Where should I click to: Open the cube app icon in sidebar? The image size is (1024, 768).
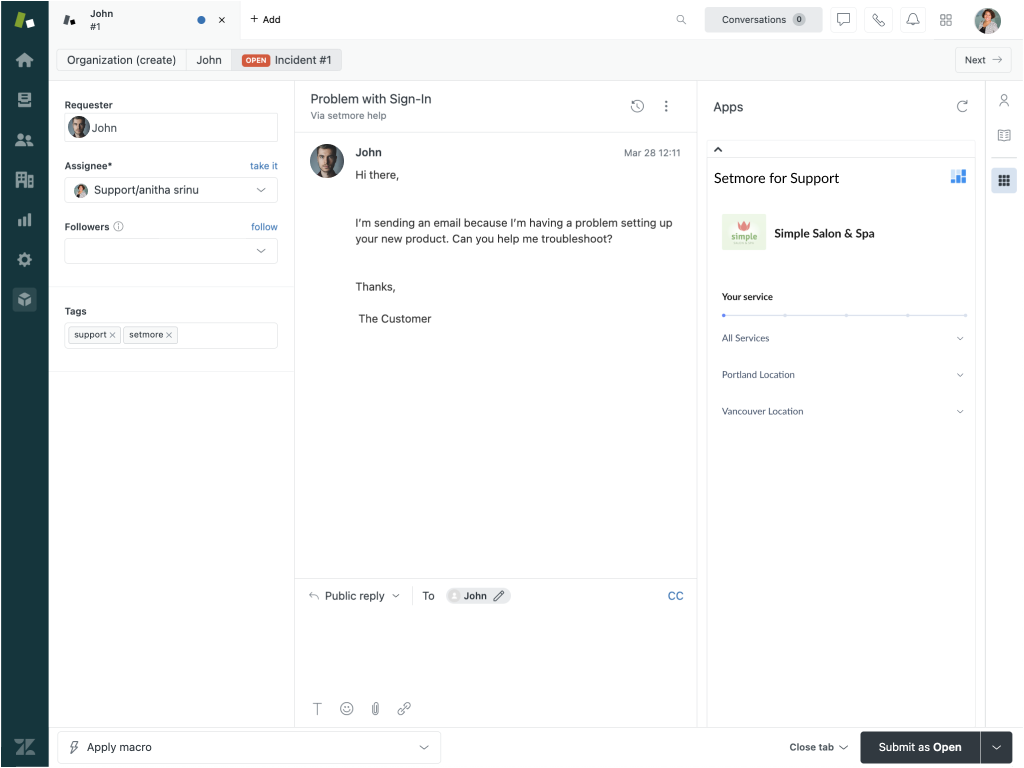[x=24, y=300]
